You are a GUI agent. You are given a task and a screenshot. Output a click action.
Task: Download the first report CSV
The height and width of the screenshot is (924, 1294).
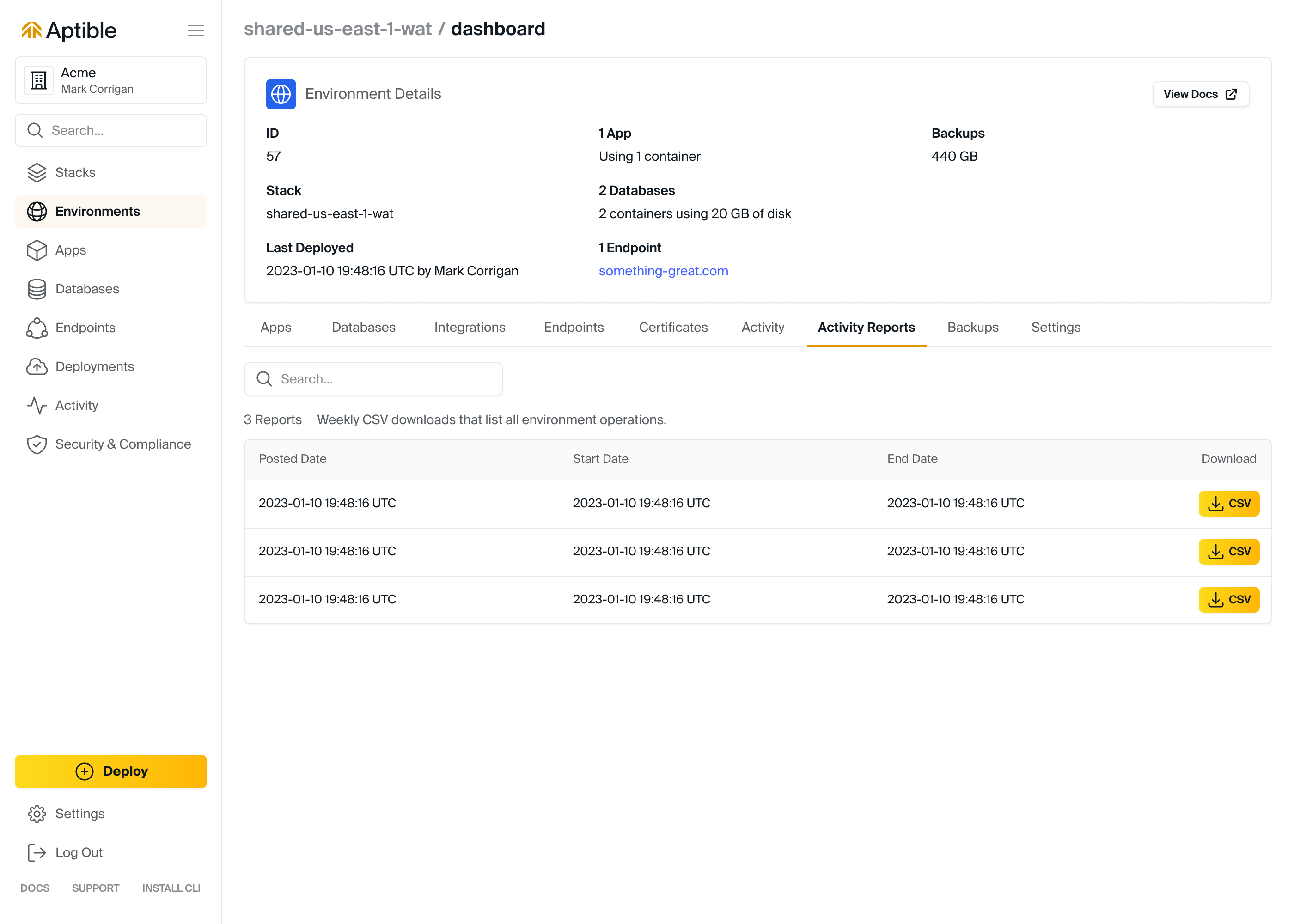(x=1228, y=504)
